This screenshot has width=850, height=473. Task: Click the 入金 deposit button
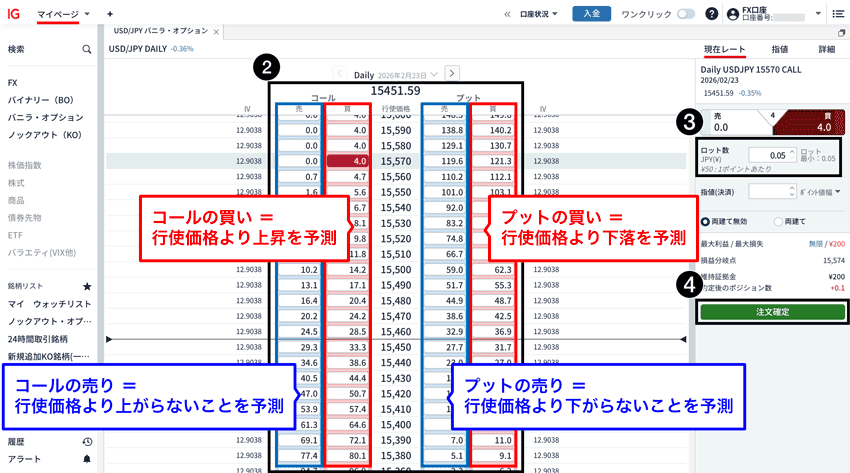pos(591,14)
